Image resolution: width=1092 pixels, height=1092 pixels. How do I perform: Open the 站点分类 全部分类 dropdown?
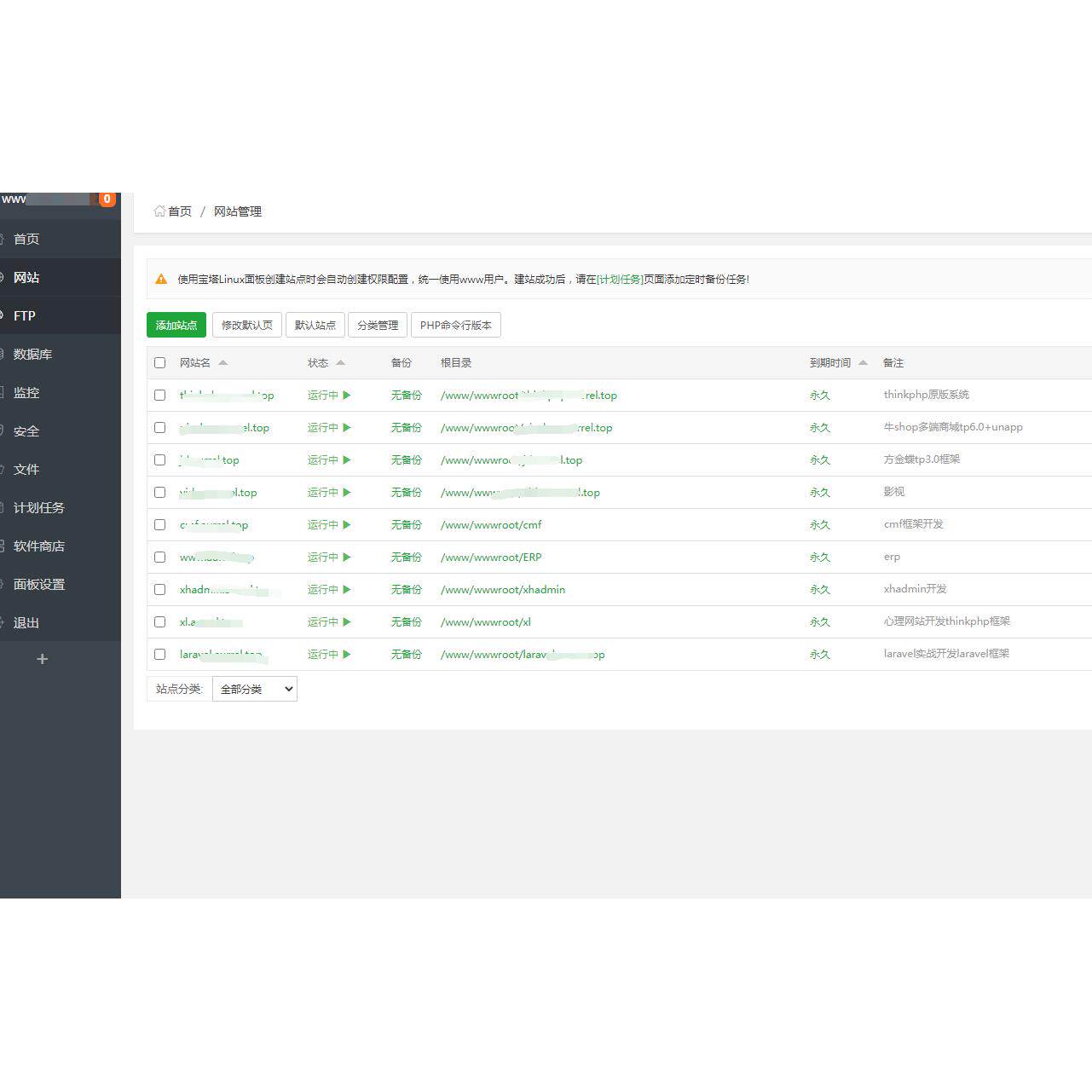coord(254,689)
